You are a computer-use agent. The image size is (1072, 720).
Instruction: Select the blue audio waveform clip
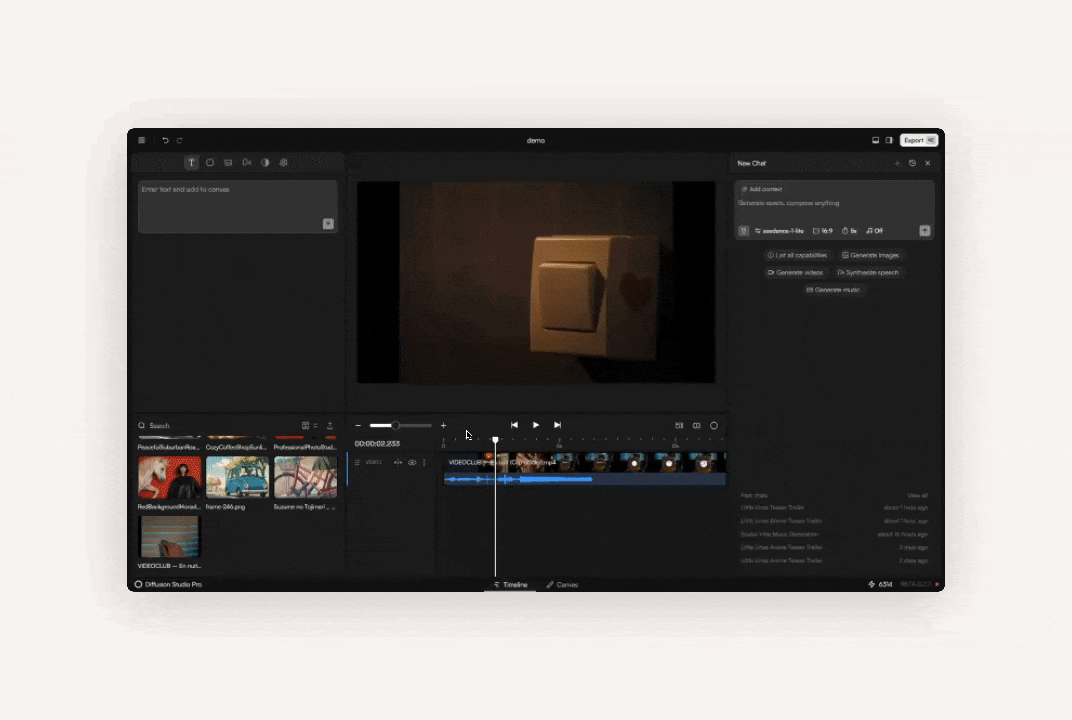pos(585,479)
